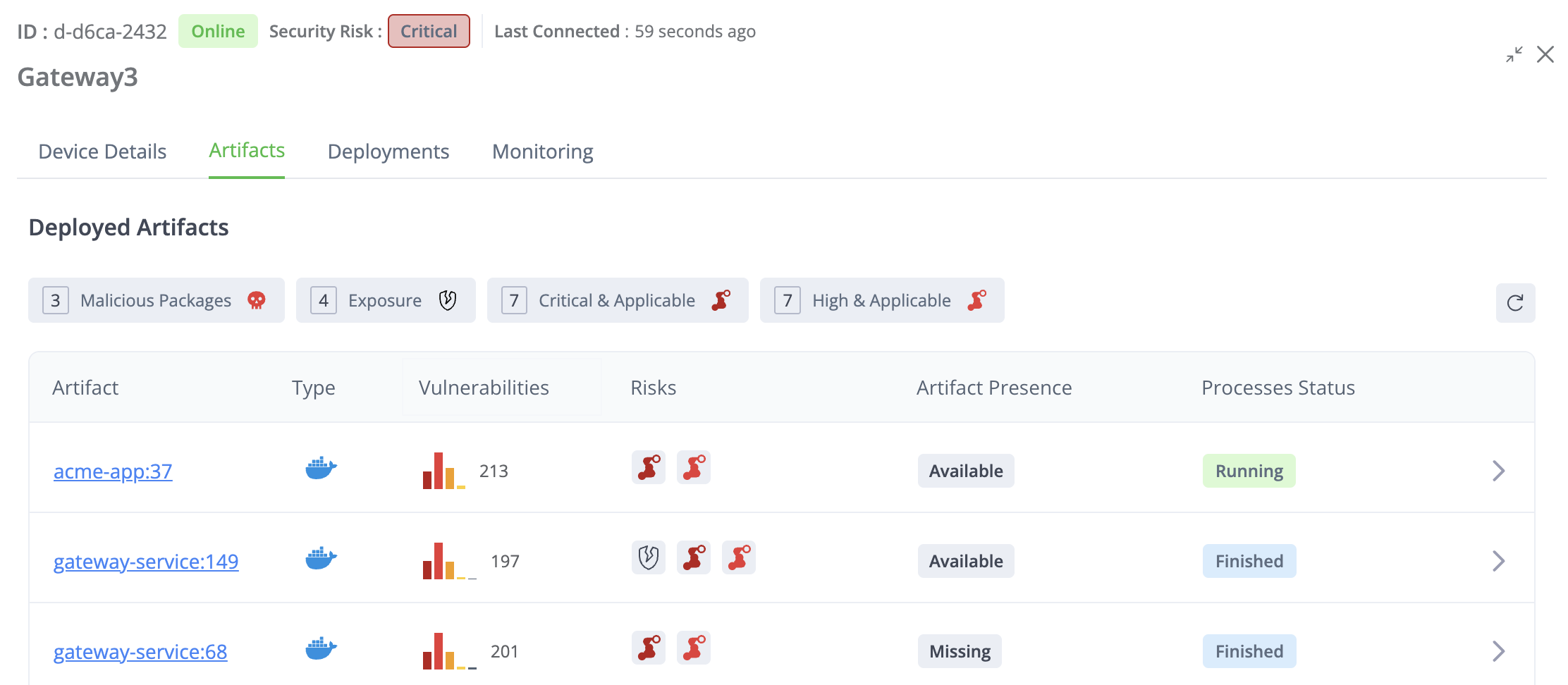This screenshot has height=685, width=1568.
Task: Expand the acme-app:37 row chevron
Action: point(1498,471)
